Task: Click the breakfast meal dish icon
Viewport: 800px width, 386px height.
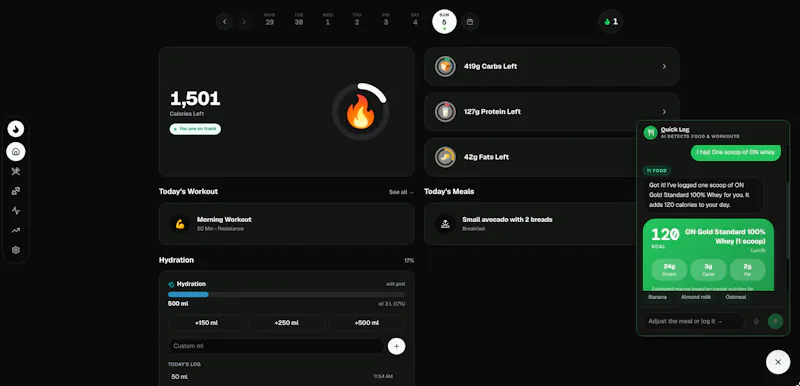Action: click(x=445, y=224)
